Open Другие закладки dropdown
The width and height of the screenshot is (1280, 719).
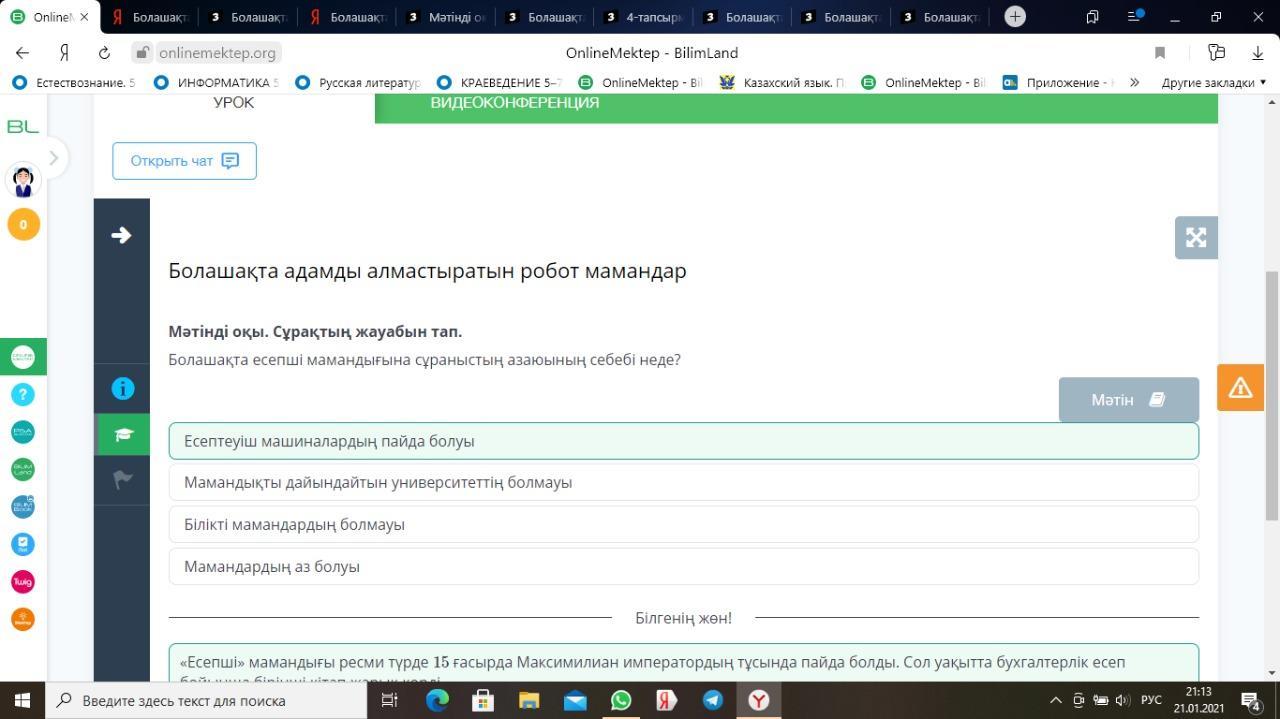[x=1214, y=82]
